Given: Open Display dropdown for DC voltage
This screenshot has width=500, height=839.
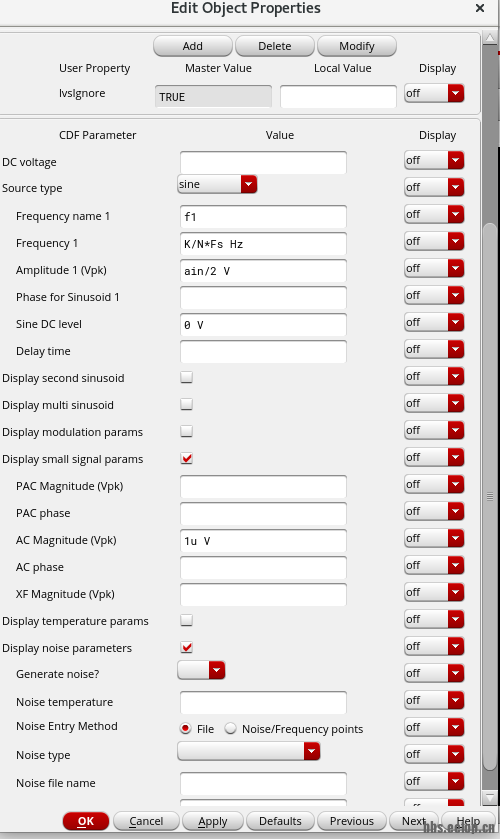Looking at the screenshot, I should click(434, 160).
